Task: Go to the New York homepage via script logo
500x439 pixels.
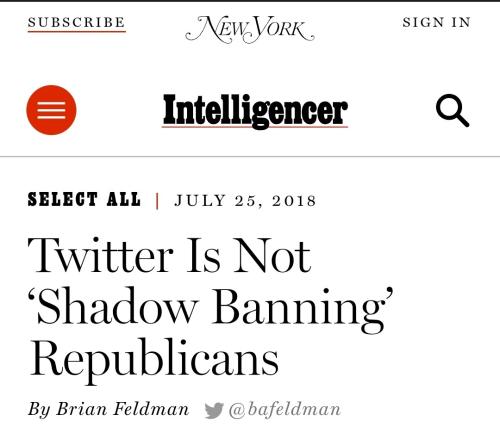Action: (x=250, y=29)
